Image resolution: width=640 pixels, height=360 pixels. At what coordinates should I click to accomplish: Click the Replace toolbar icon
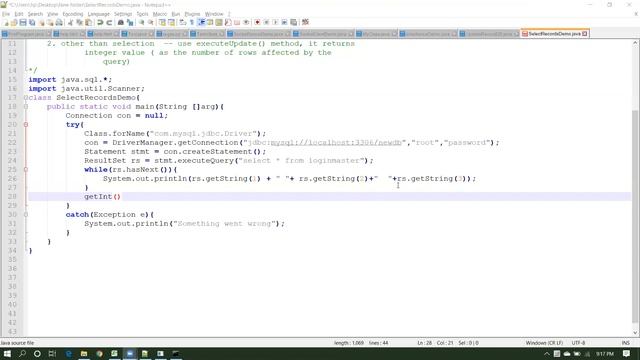(130, 22)
